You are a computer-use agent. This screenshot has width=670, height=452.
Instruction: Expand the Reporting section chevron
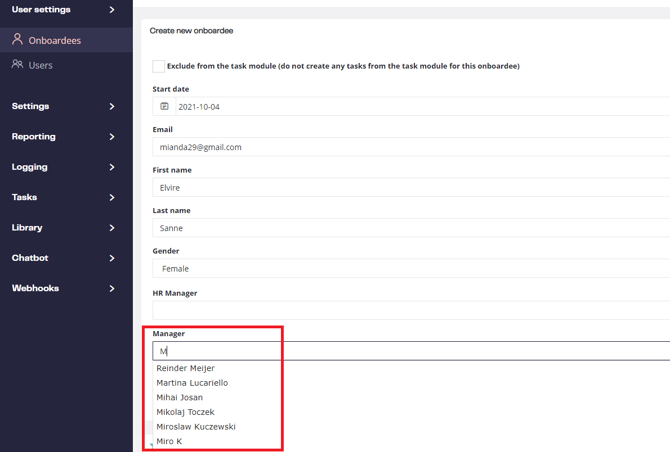pyautogui.click(x=112, y=137)
